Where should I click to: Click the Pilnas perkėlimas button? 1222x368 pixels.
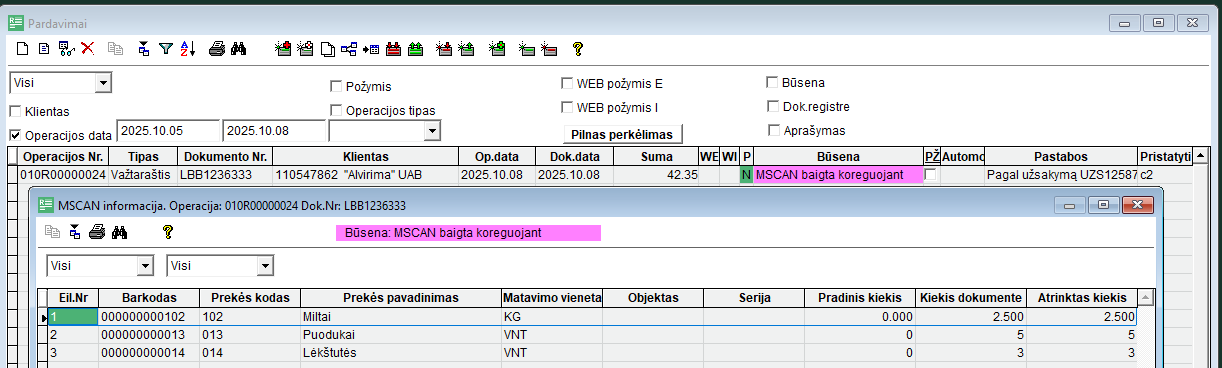tap(623, 134)
